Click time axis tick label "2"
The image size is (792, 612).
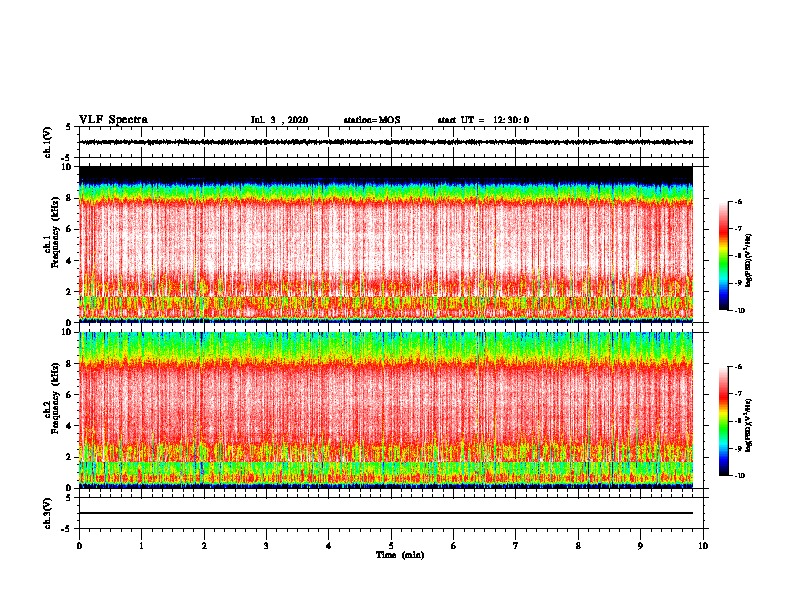pyautogui.click(x=204, y=546)
